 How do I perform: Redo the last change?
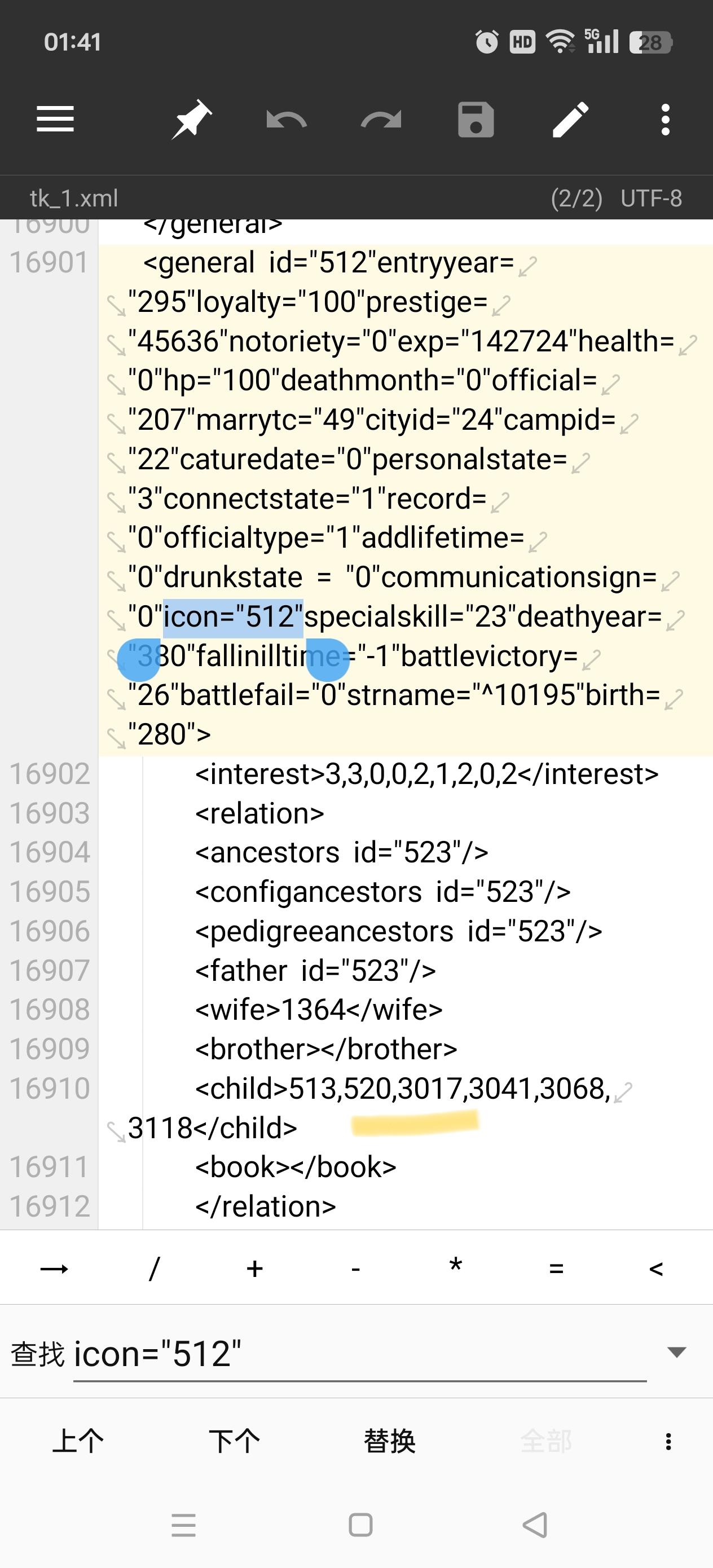click(x=381, y=120)
